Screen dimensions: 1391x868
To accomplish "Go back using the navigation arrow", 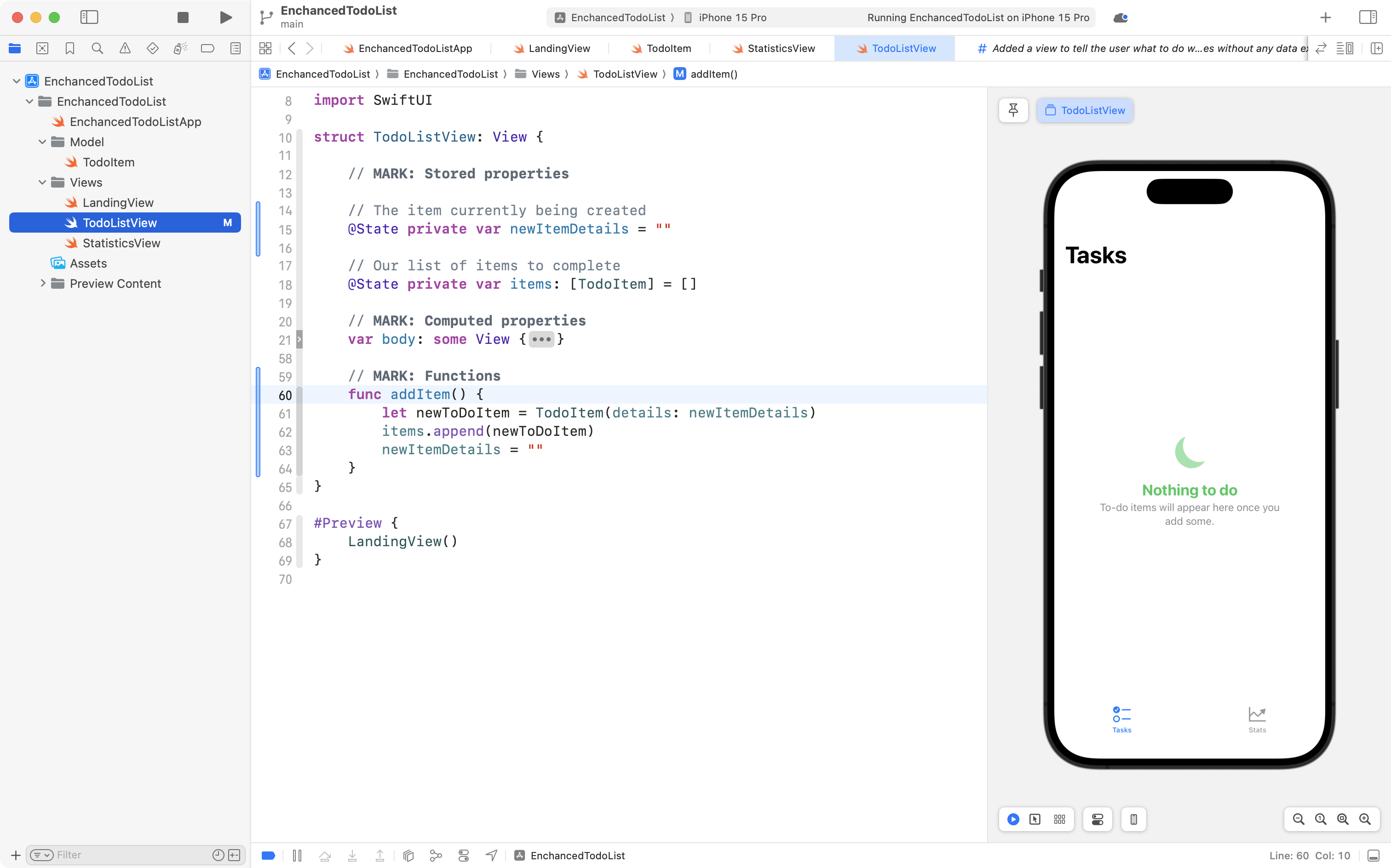I will [x=292, y=48].
